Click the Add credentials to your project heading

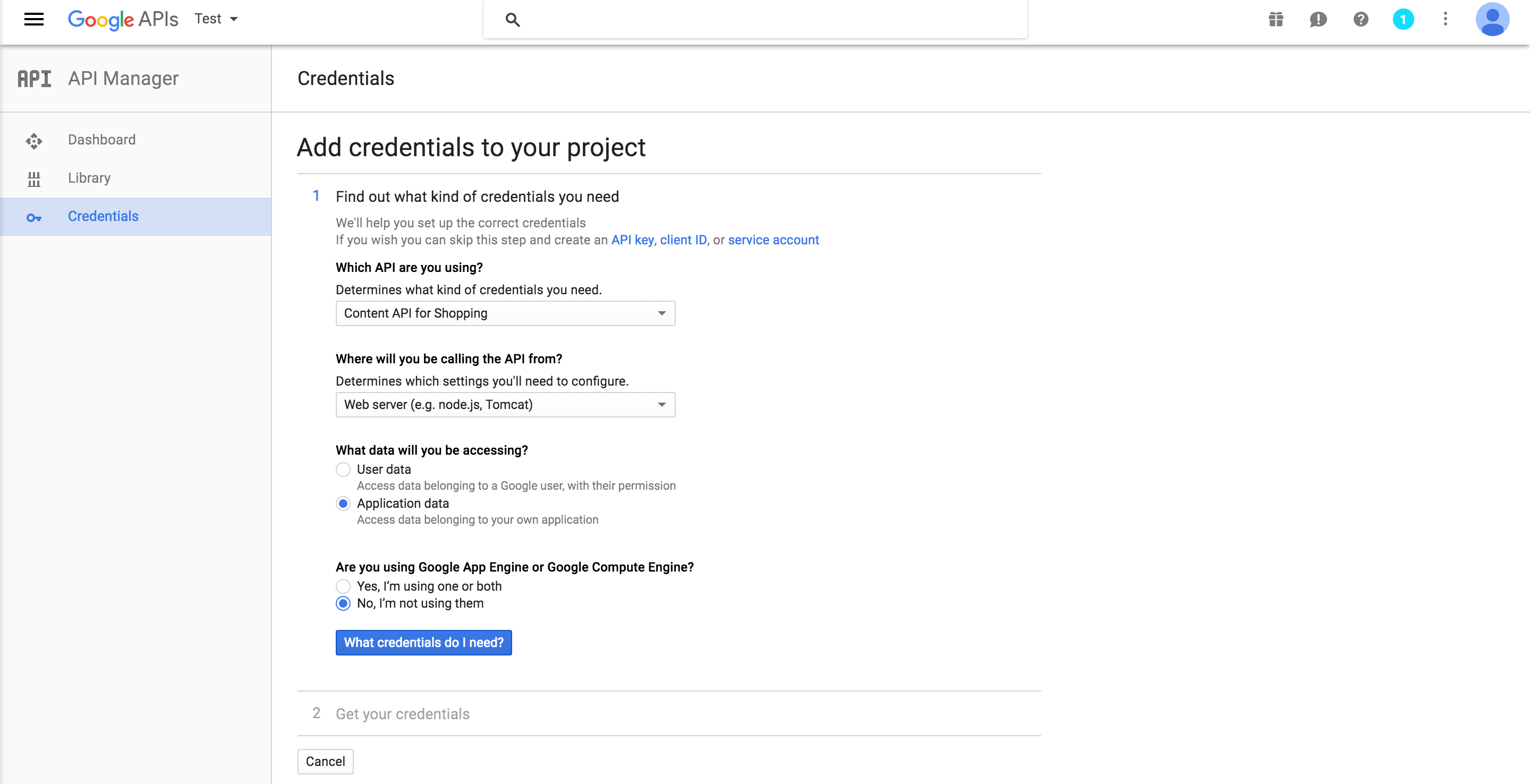click(x=471, y=147)
